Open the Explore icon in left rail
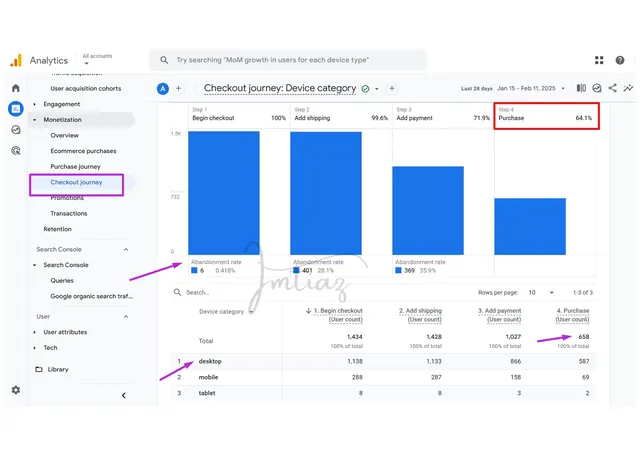The width and height of the screenshot is (640, 452). coord(16,130)
